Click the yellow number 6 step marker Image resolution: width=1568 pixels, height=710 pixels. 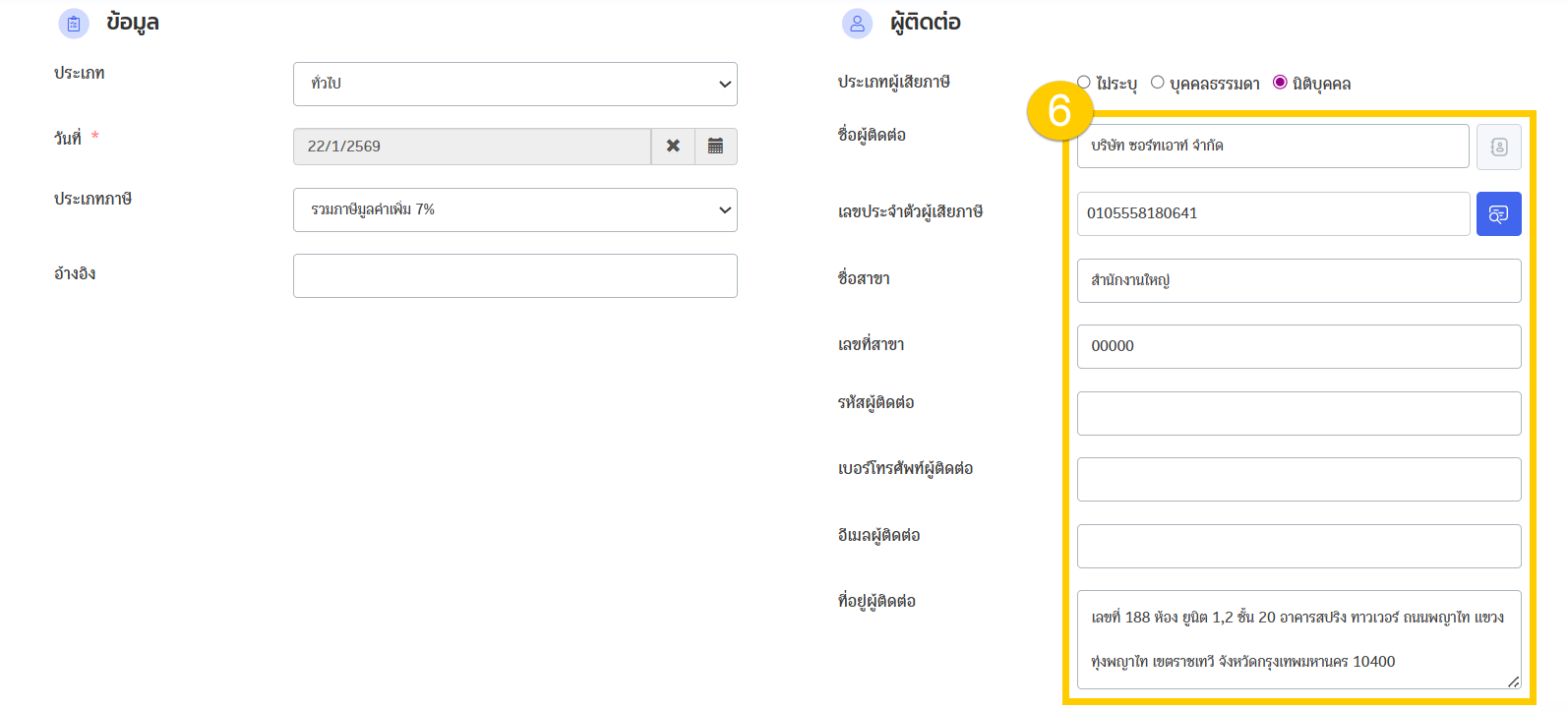coord(1058,111)
